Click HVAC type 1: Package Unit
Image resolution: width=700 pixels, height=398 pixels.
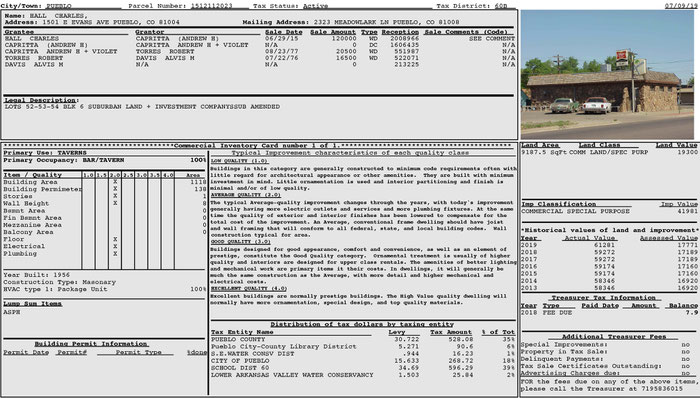[x=55, y=289]
